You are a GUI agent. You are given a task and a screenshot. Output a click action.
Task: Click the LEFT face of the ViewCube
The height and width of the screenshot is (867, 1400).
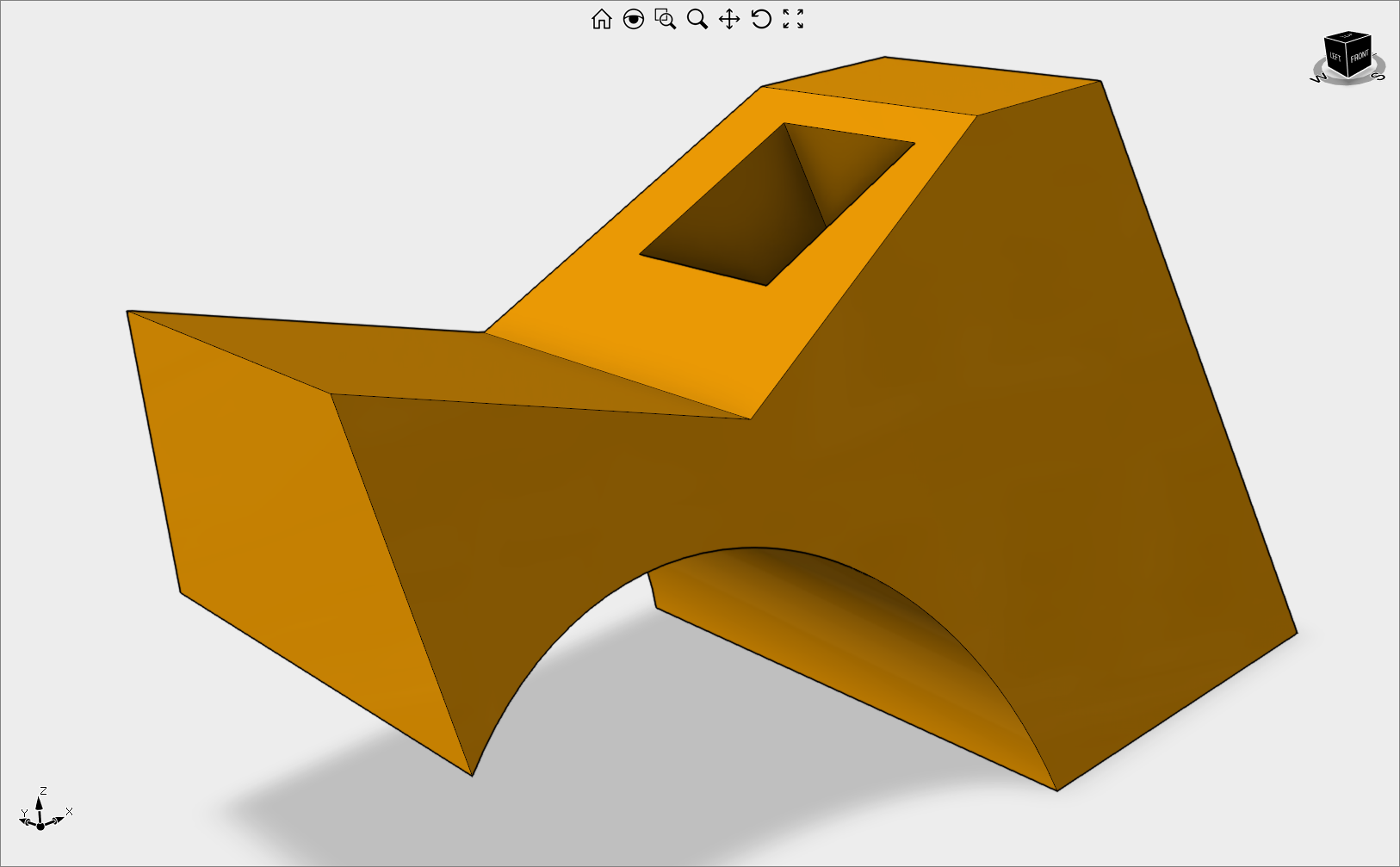pyautogui.click(x=1335, y=56)
